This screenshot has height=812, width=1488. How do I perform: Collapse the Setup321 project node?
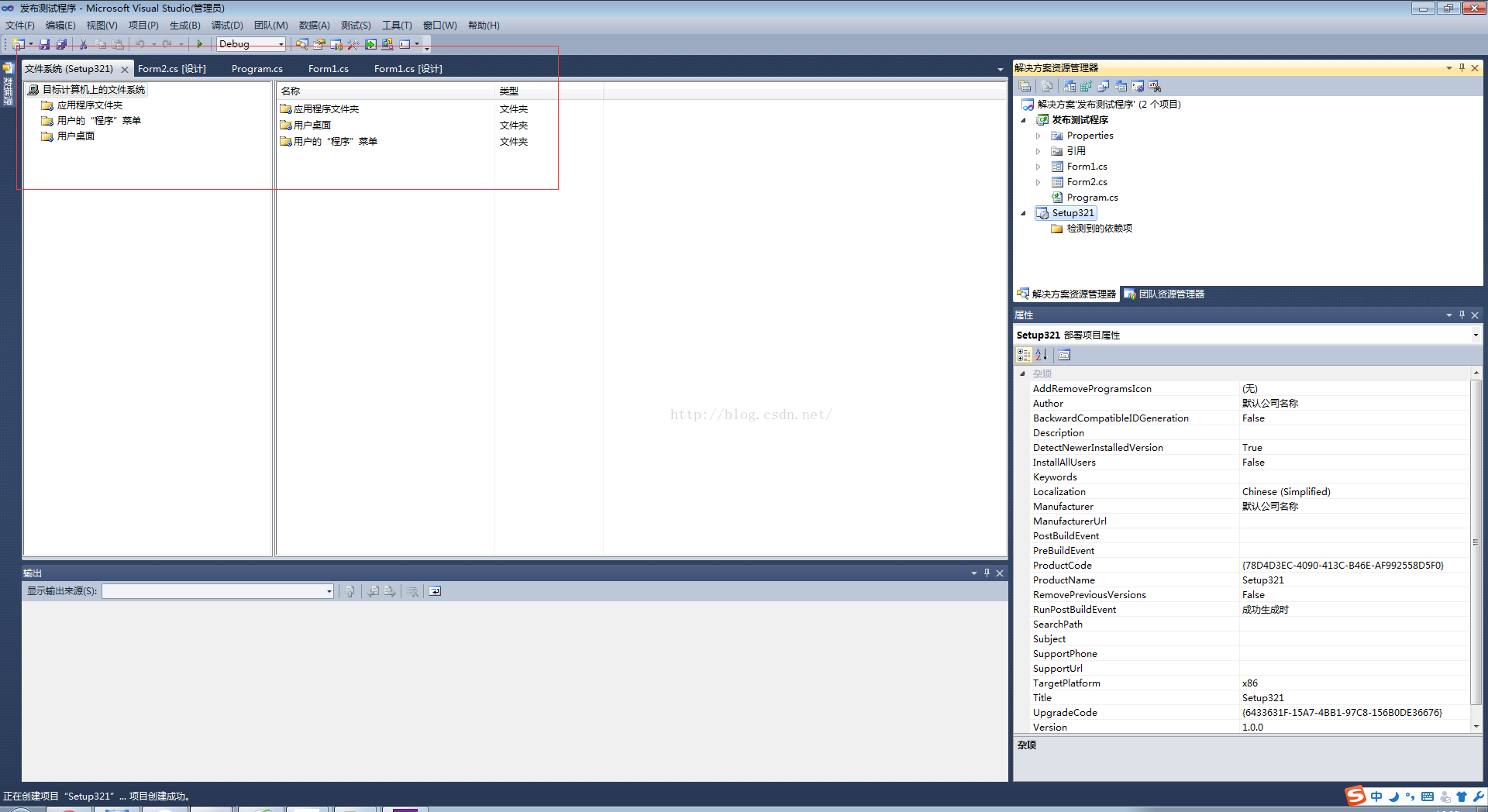(x=1024, y=213)
